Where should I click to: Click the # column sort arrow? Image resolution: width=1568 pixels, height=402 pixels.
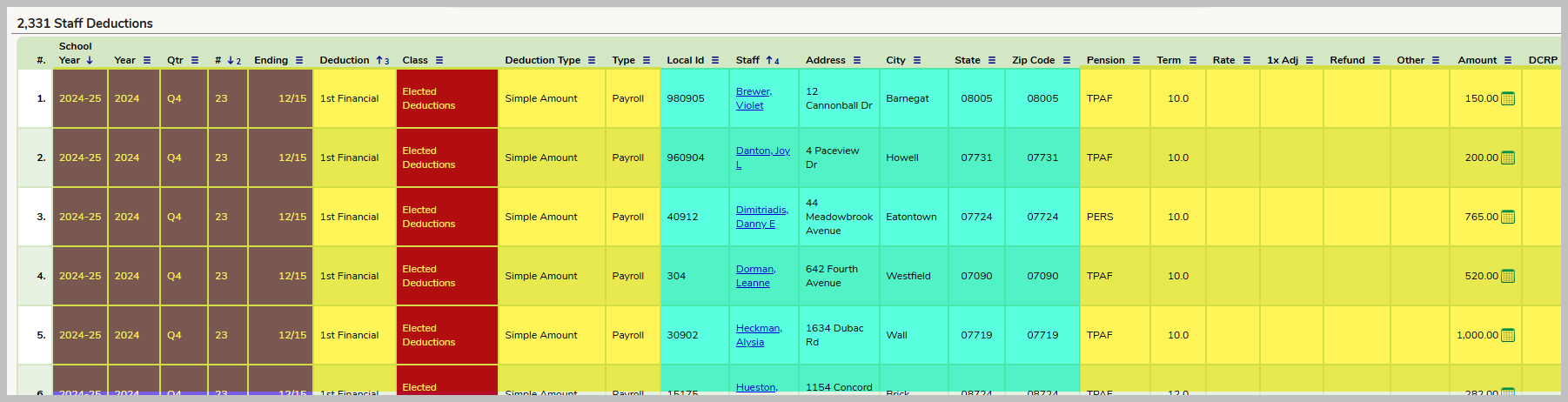231,60
